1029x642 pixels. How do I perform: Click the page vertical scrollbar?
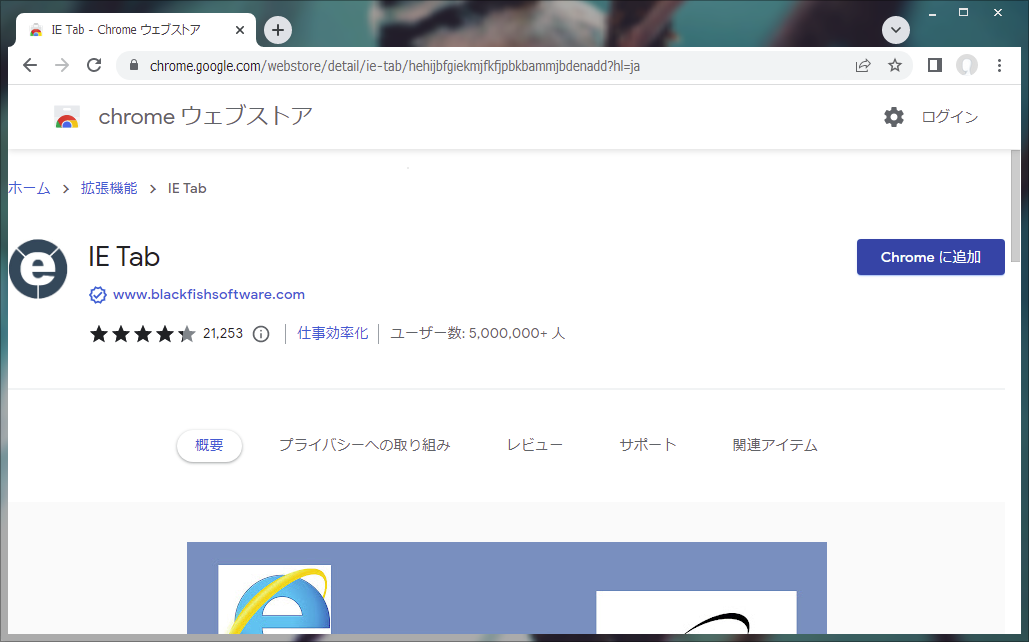(1015, 205)
